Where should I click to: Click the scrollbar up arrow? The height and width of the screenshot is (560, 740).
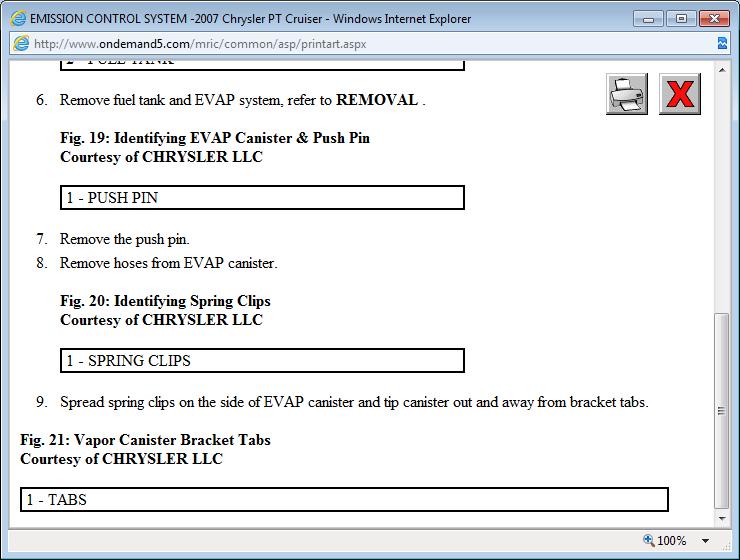(722, 70)
